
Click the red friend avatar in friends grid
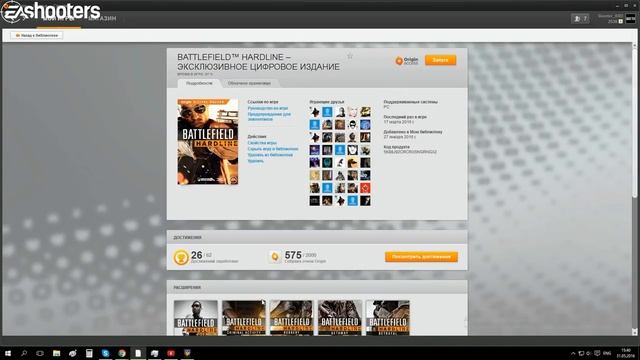365,188
